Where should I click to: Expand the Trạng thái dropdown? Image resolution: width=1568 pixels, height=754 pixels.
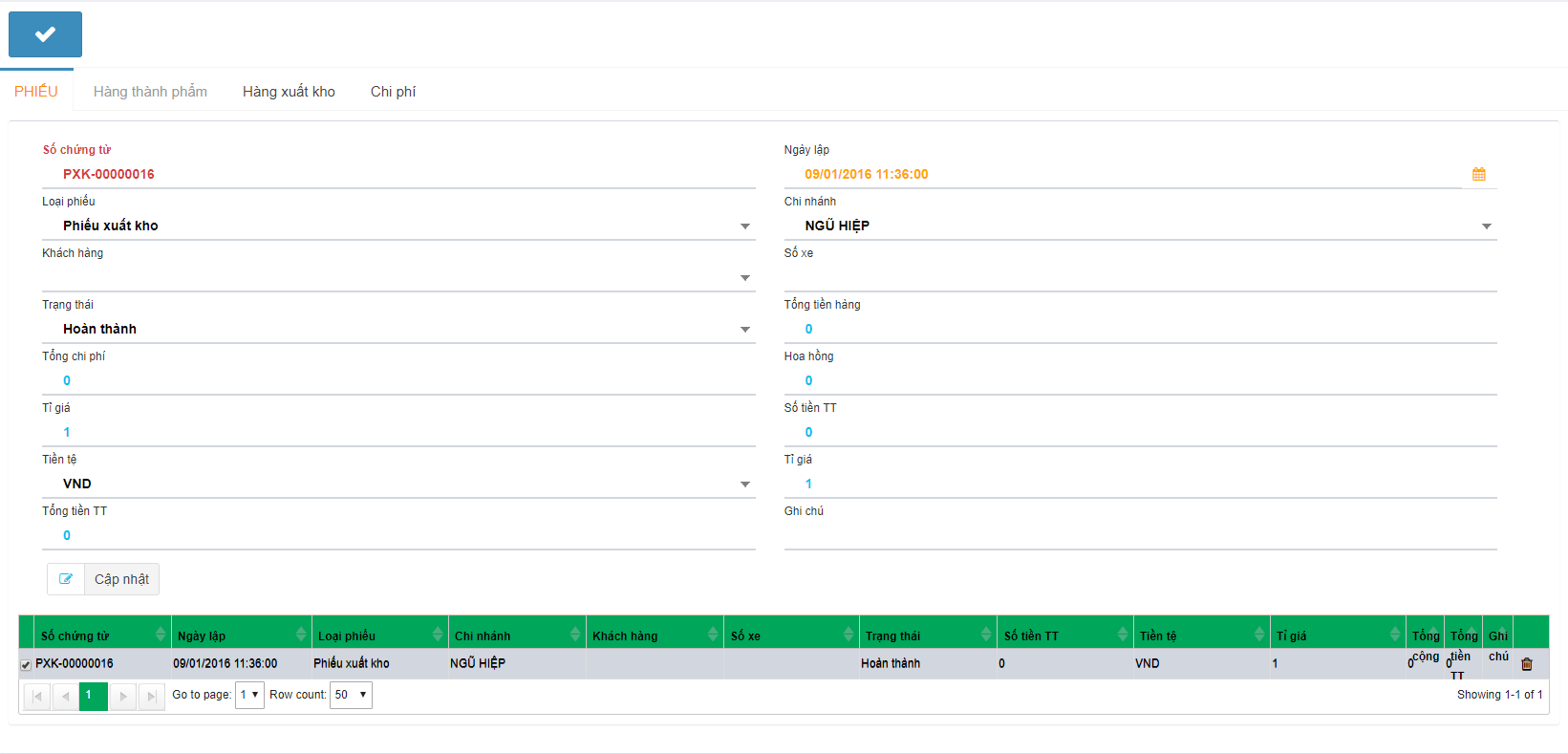[x=744, y=330]
